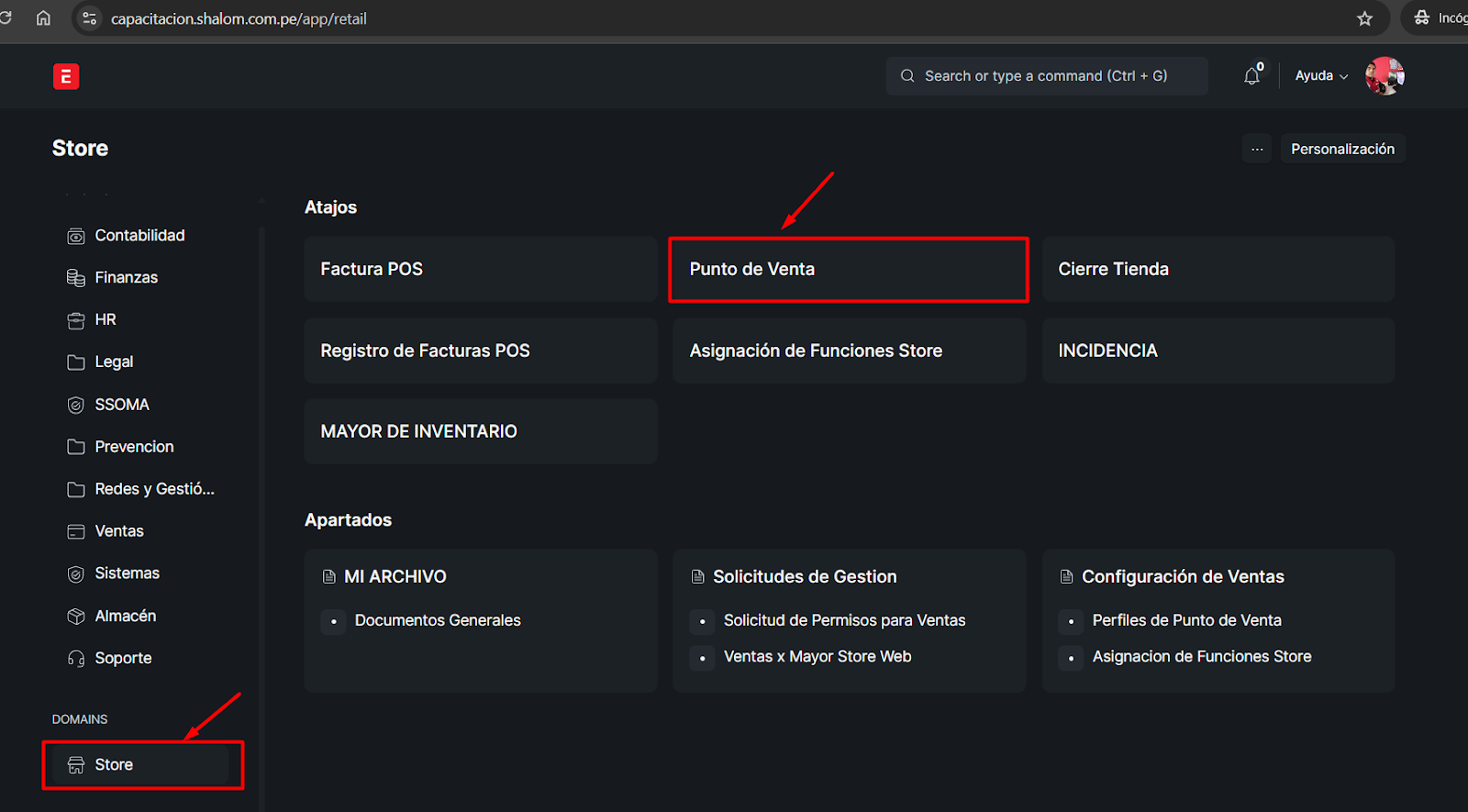Image resolution: width=1468 pixels, height=812 pixels.
Task: Select the Store domain in sidebar
Action: (x=114, y=765)
